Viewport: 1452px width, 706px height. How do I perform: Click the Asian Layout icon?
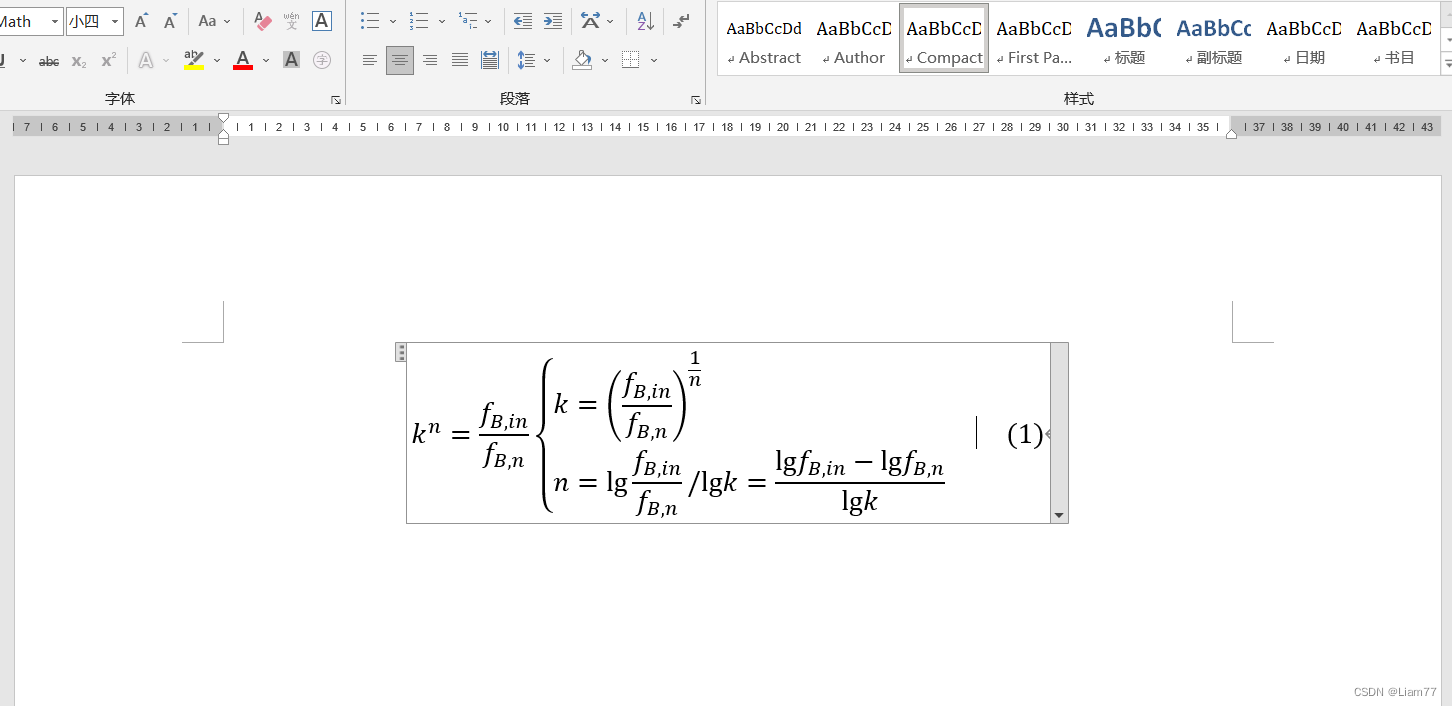(x=590, y=21)
